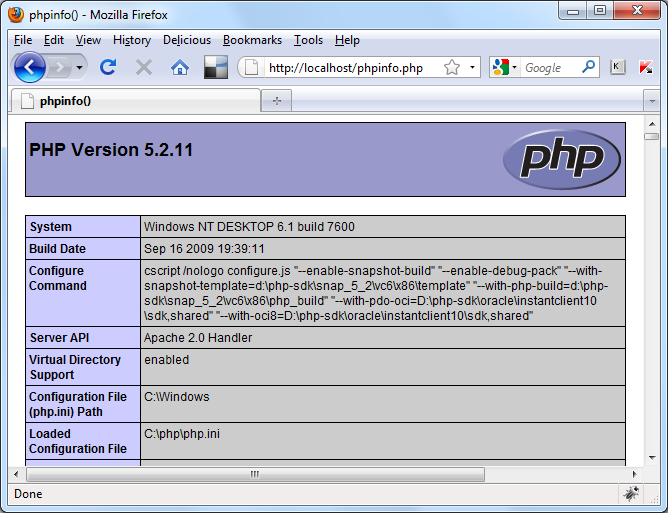Click the vertical scrollbar down arrow

[652, 458]
